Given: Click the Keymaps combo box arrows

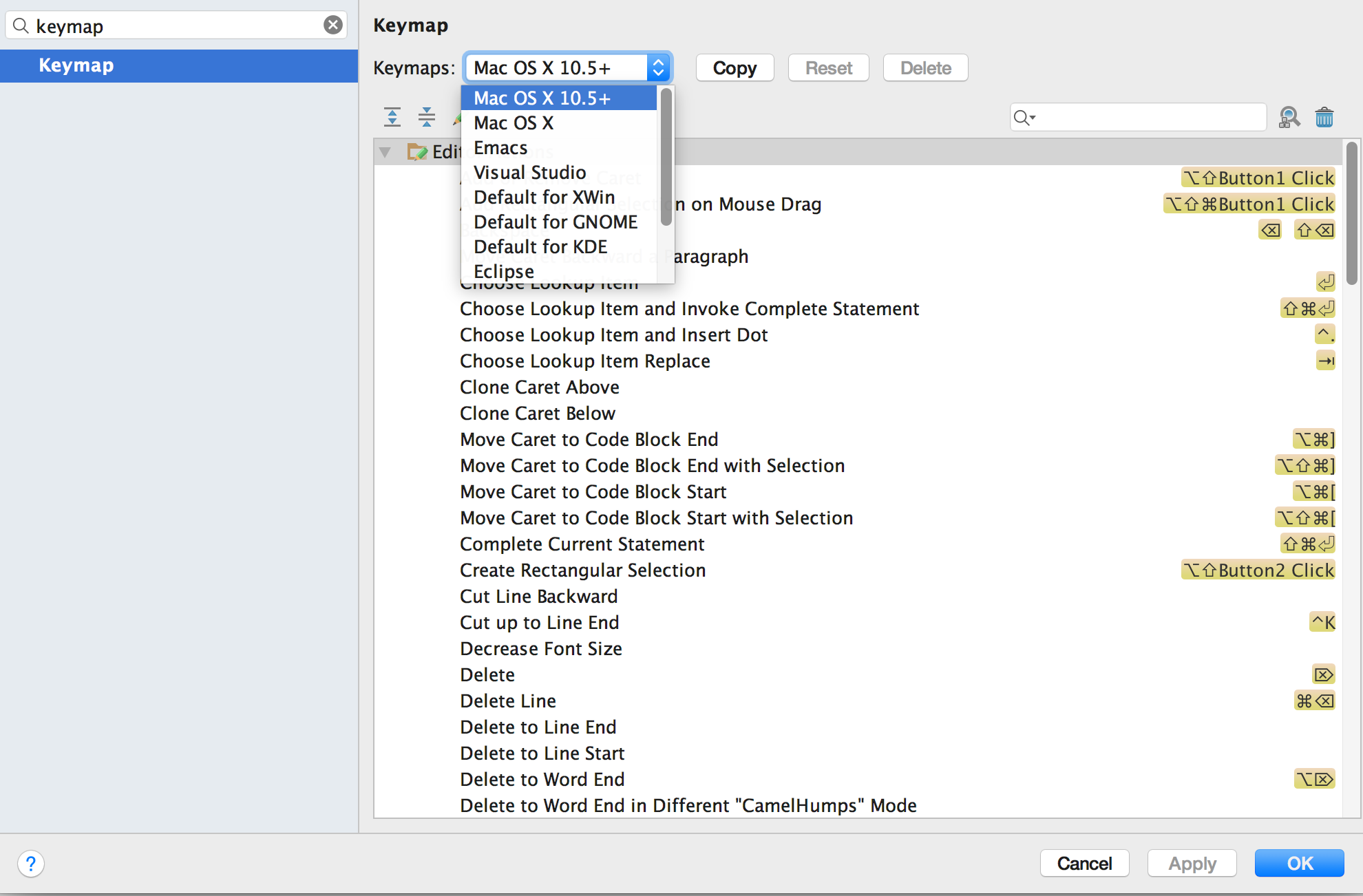Looking at the screenshot, I should coord(658,67).
